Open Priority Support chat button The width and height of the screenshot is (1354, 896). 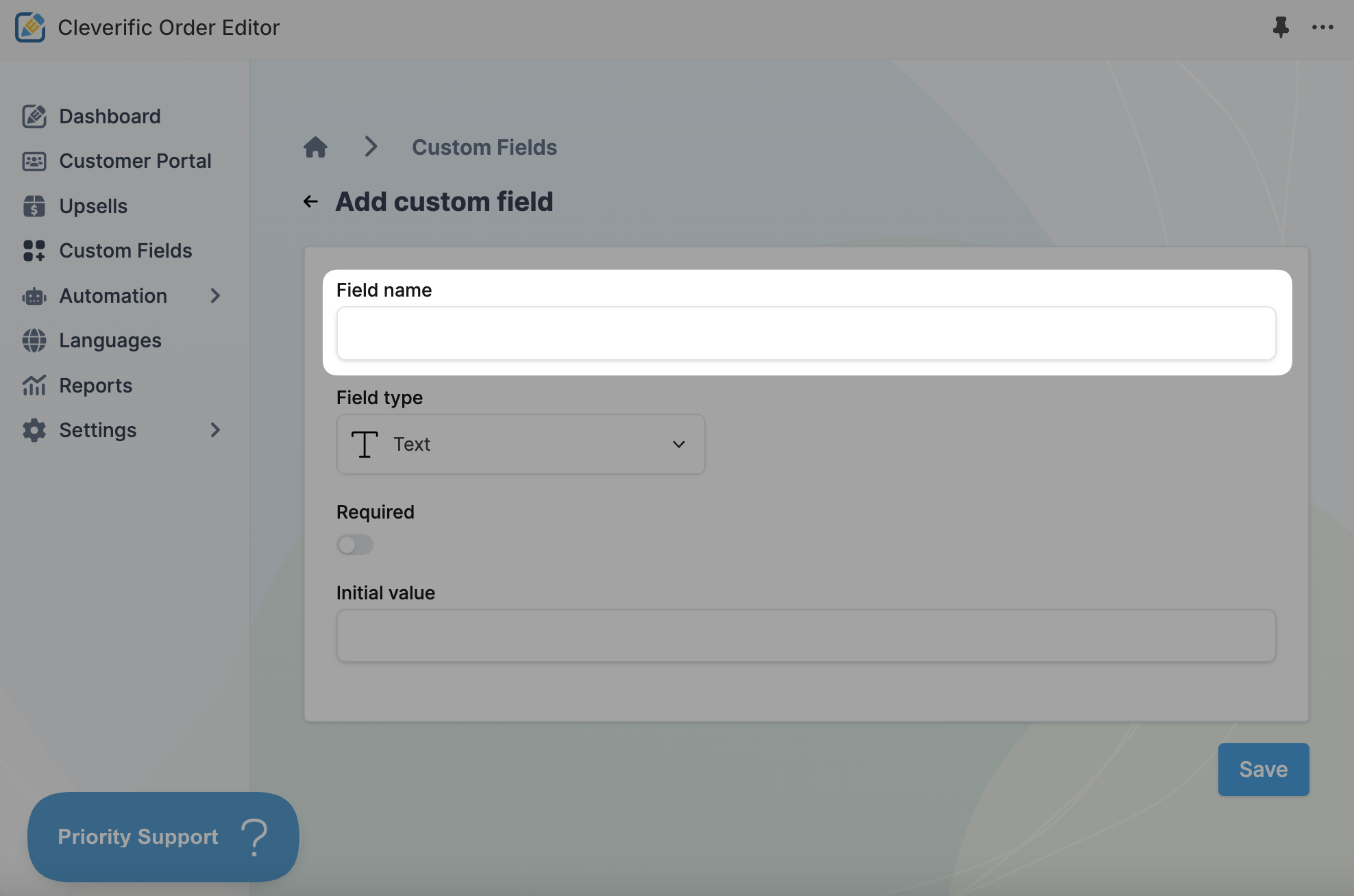163,837
